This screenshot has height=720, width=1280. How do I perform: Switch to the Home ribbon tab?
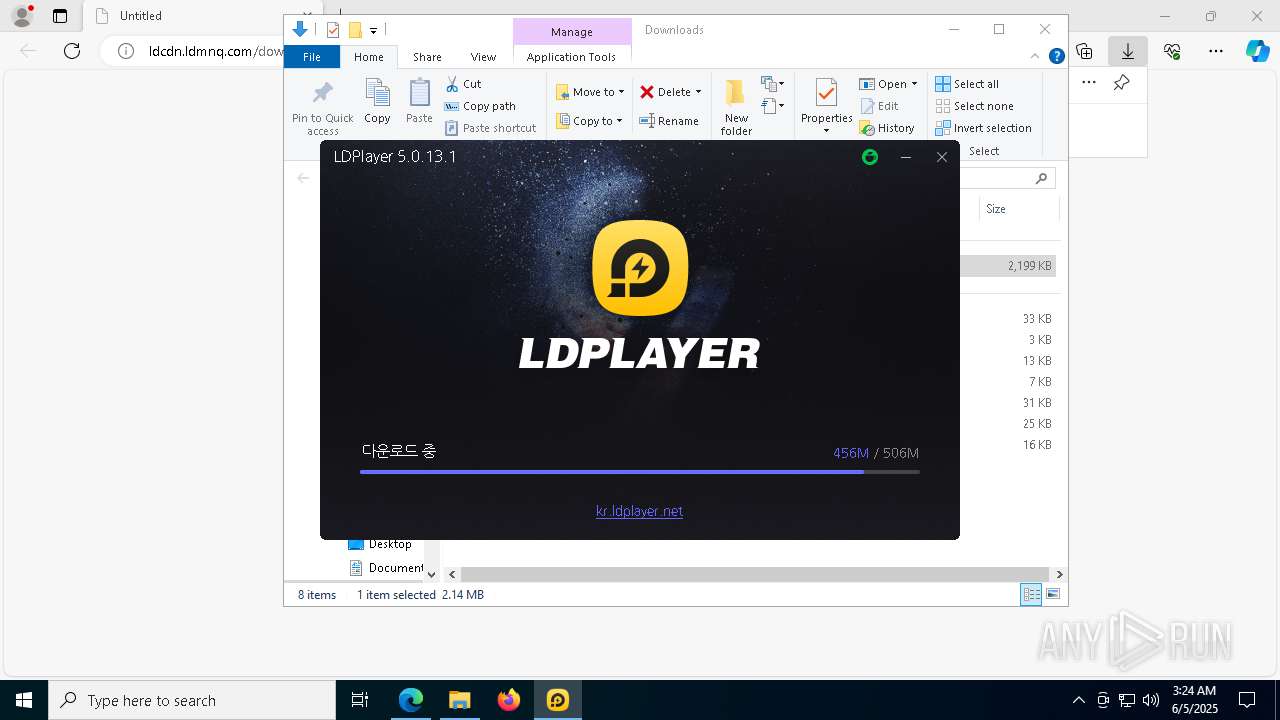(368, 57)
